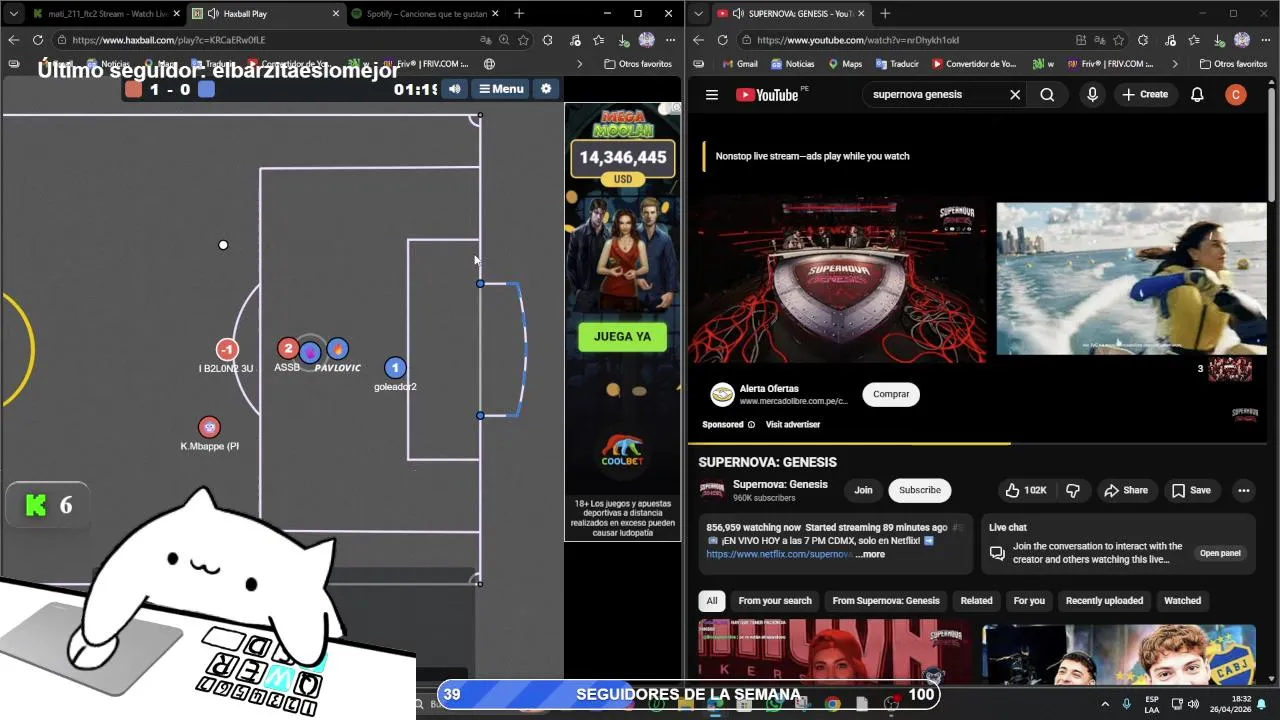The width and height of the screenshot is (1280, 720).
Task: Switch to the Spotify browser tab
Action: coord(425,14)
